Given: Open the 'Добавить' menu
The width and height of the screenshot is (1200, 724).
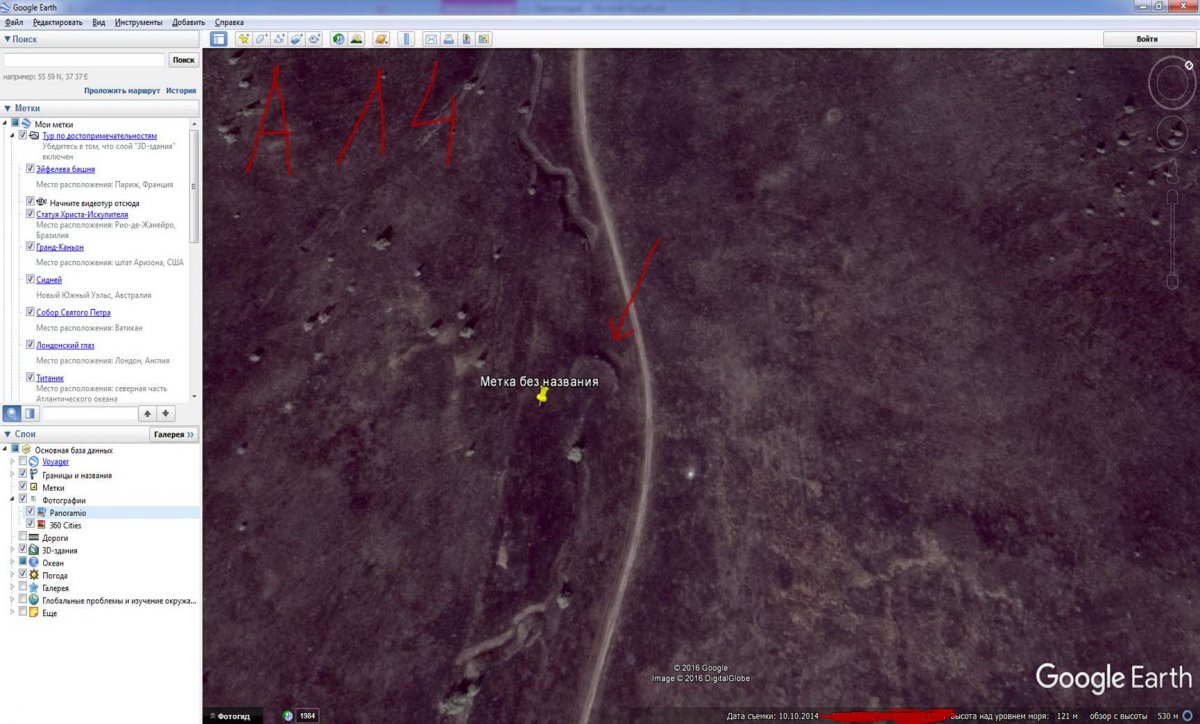Looking at the screenshot, I should [x=188, y=22].
